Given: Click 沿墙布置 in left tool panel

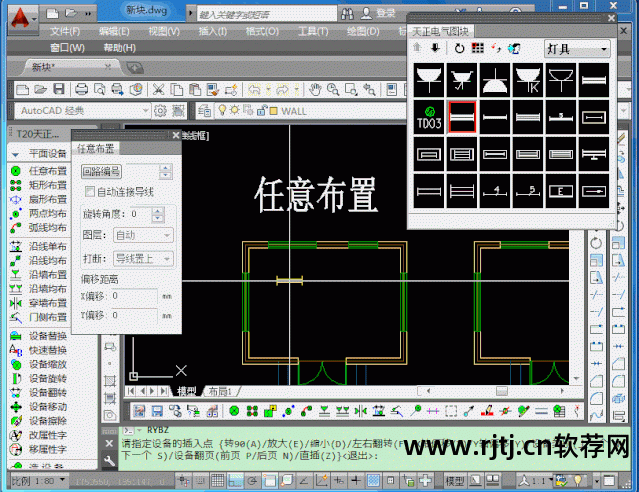Looking at the screenshot, I should tap(40, 274).
